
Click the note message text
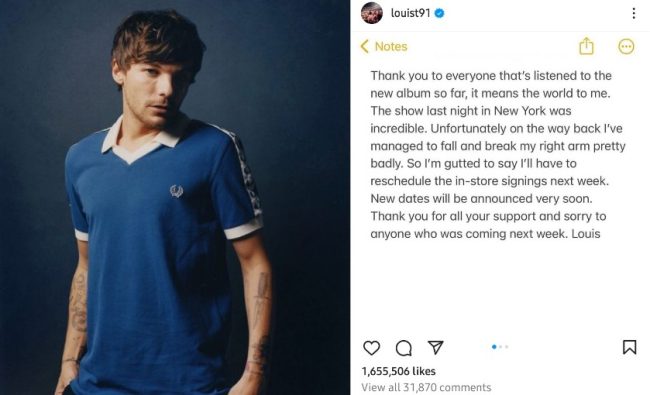[497, 155]
